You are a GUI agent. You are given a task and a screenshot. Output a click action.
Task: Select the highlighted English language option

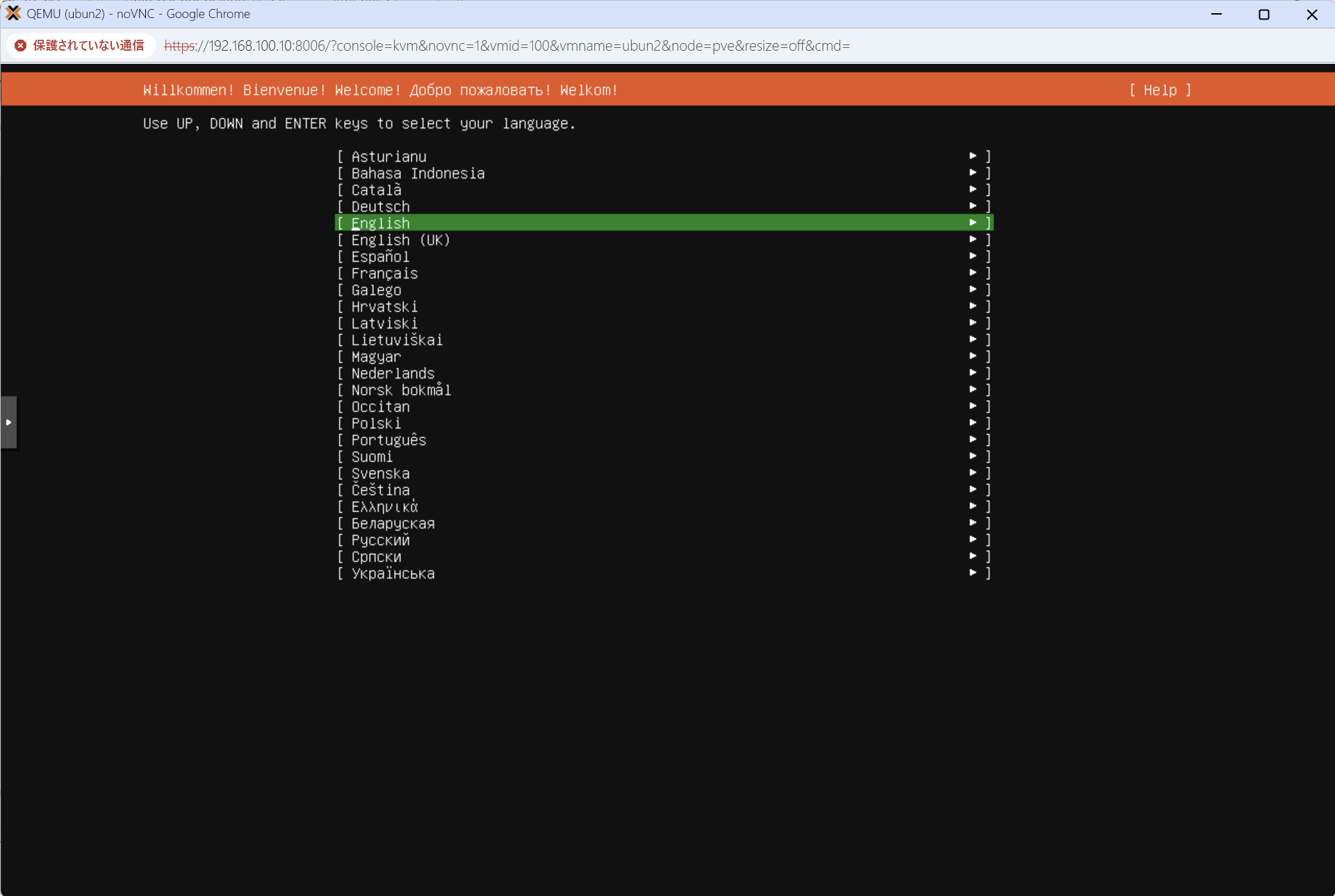point(380,223)
